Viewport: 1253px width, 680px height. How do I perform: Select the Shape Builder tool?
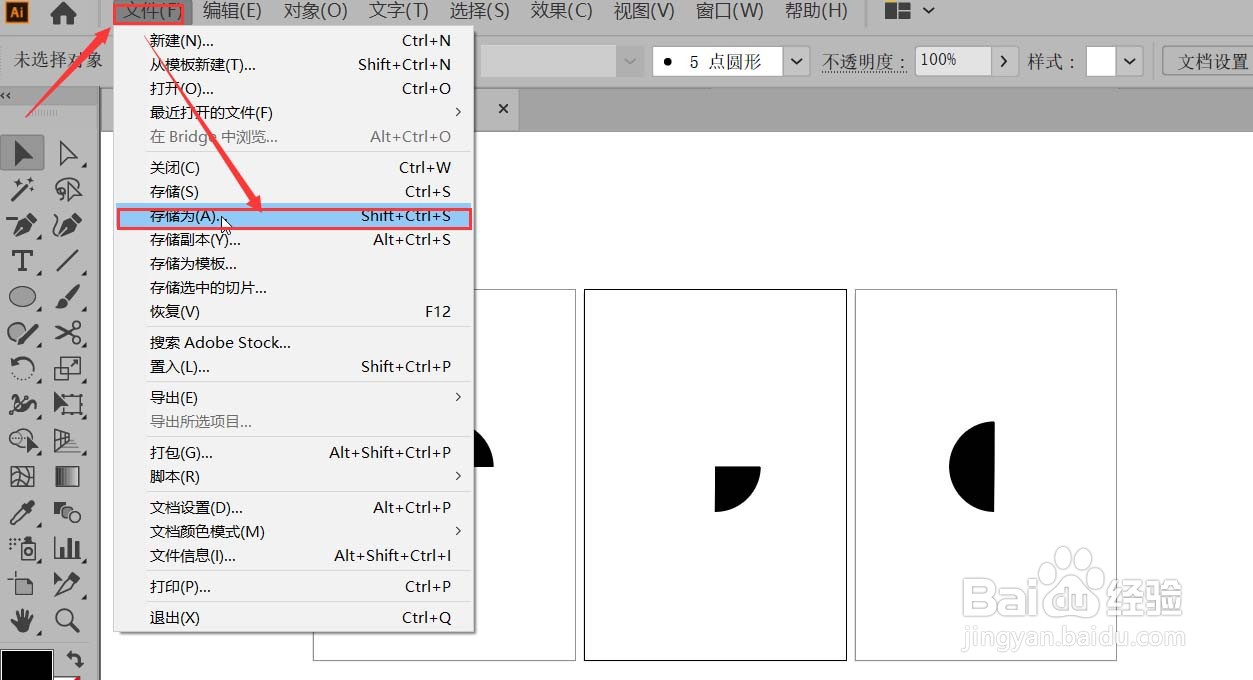click(23, 441)
